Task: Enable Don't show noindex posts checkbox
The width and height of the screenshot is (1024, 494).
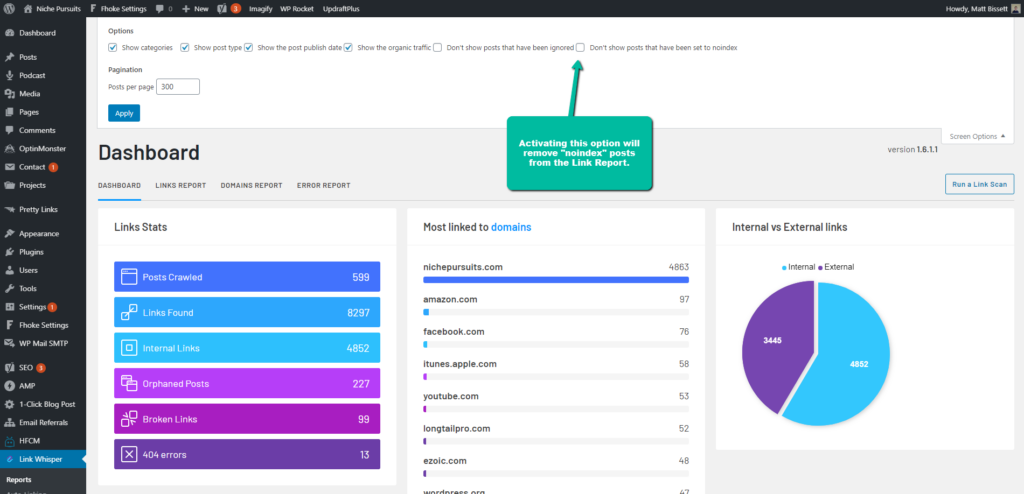Action: click(580, 48)
